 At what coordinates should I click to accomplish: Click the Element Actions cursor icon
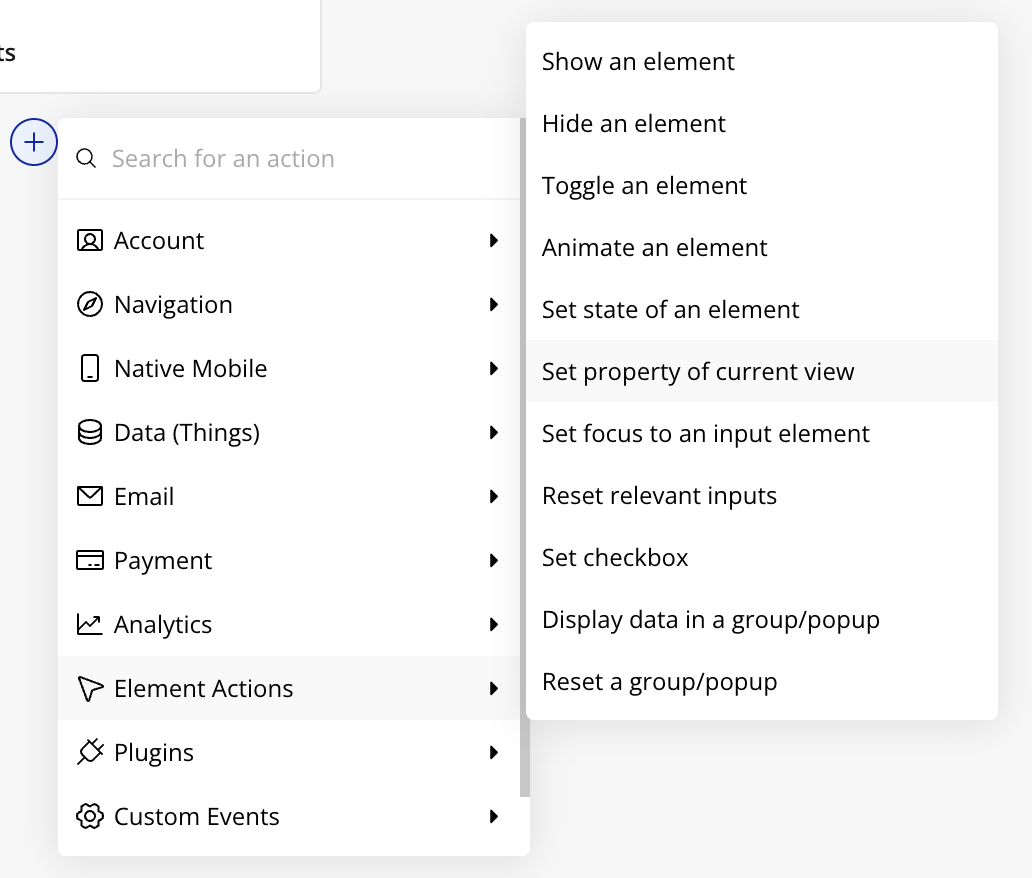(x=90, y=688)
